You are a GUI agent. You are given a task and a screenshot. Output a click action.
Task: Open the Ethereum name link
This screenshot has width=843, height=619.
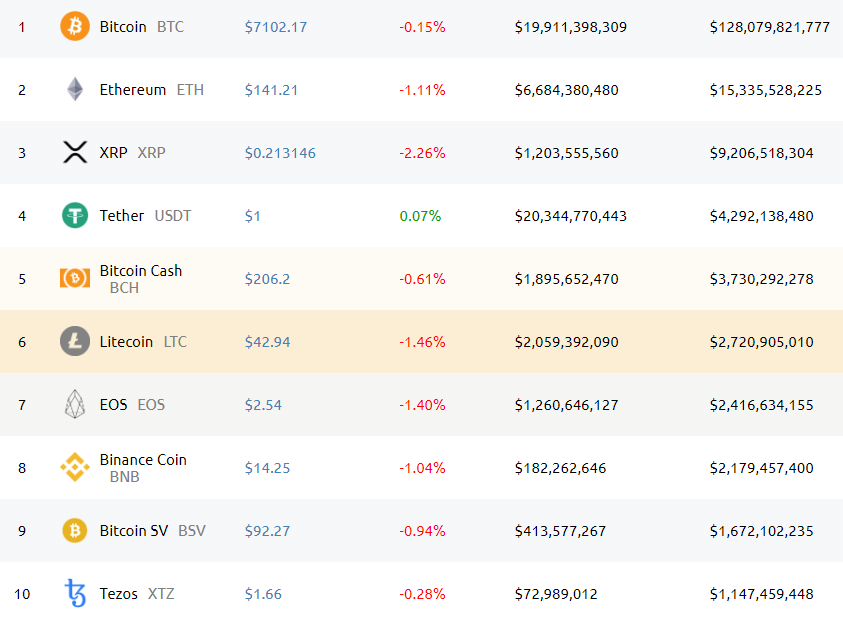point(133,90)
